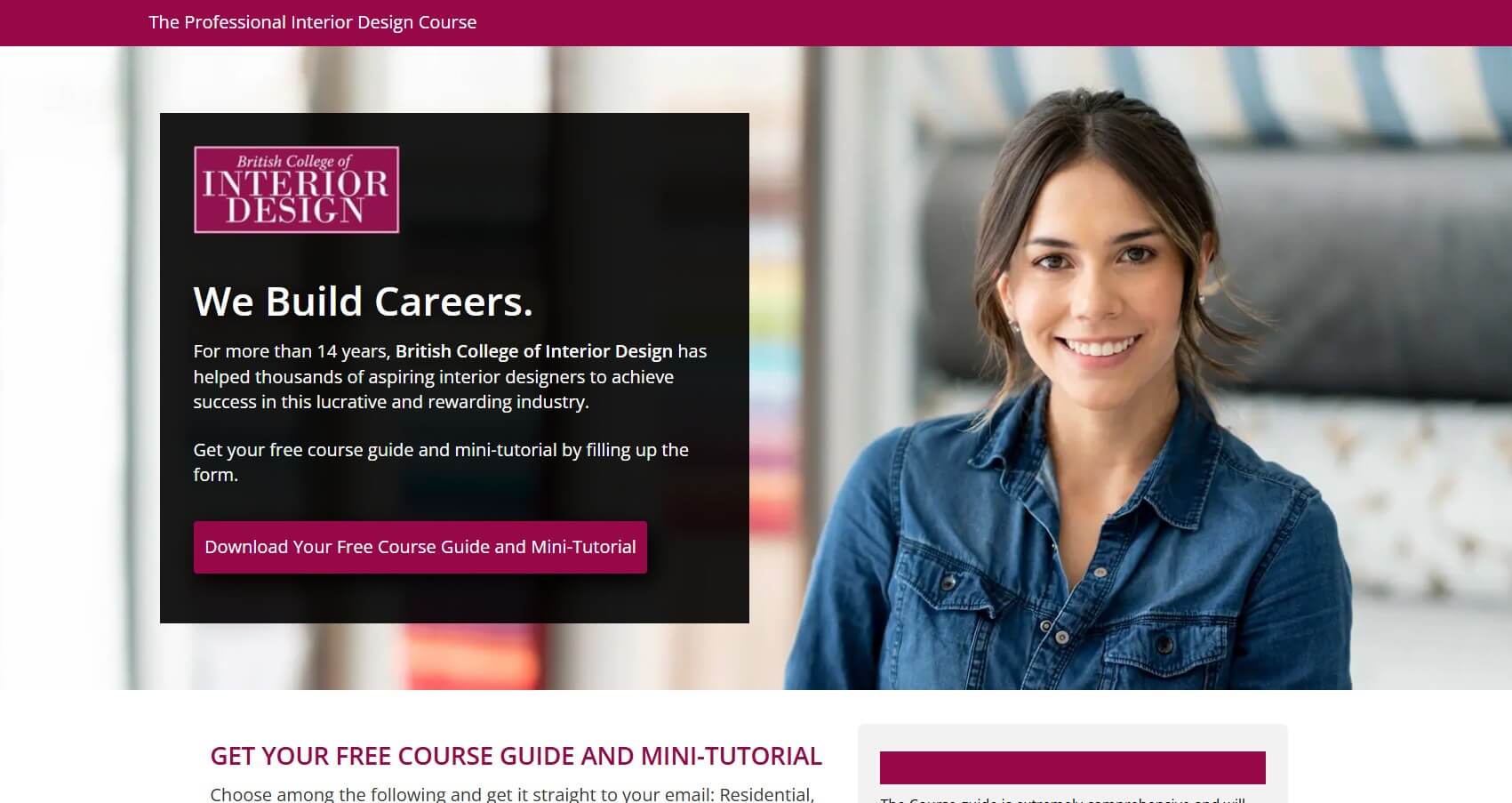
Task: Click Download Your Free Course Guide button
Action: tap(420, 547)
